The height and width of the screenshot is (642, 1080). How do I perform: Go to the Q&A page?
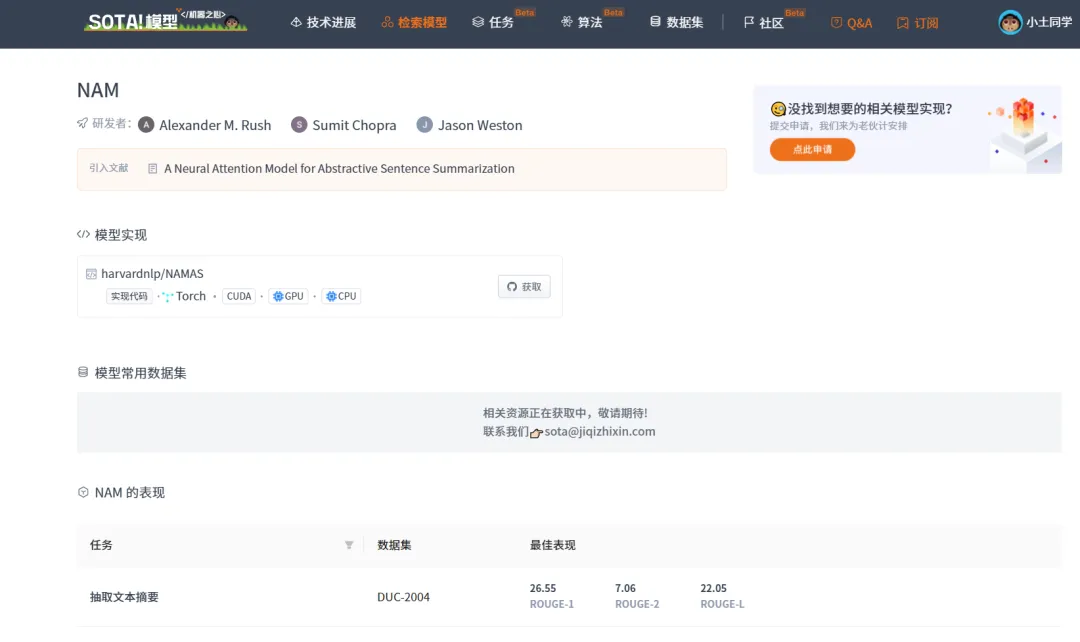pos(851,23)
